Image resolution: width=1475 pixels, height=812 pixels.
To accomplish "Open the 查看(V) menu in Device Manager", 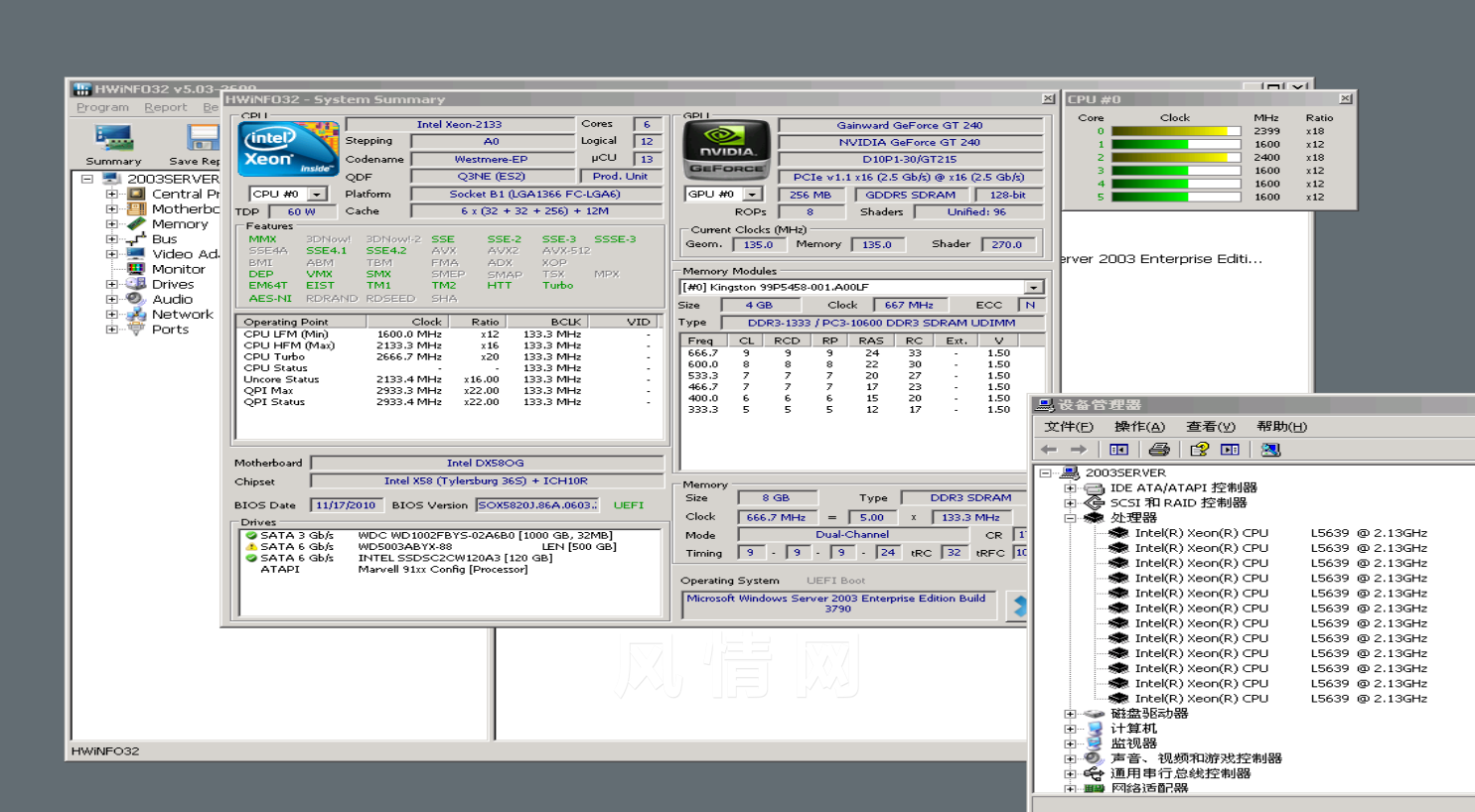I will coord(1211,426).
